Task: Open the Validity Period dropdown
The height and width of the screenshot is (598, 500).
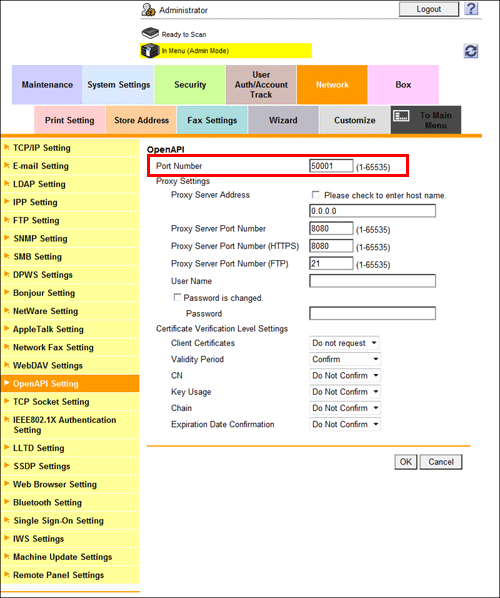Action: (345, 359)
